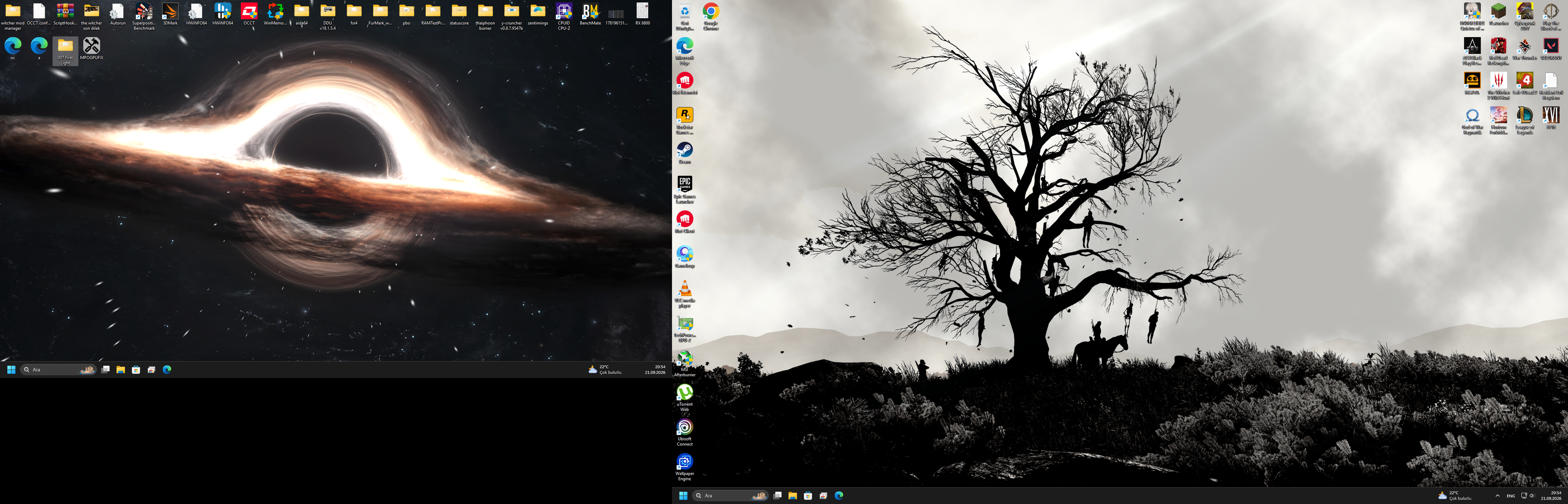Open the Red Dead Redemption shortcut
The width and height of the screenshot is (1568, 504).
click(1499, 51)
